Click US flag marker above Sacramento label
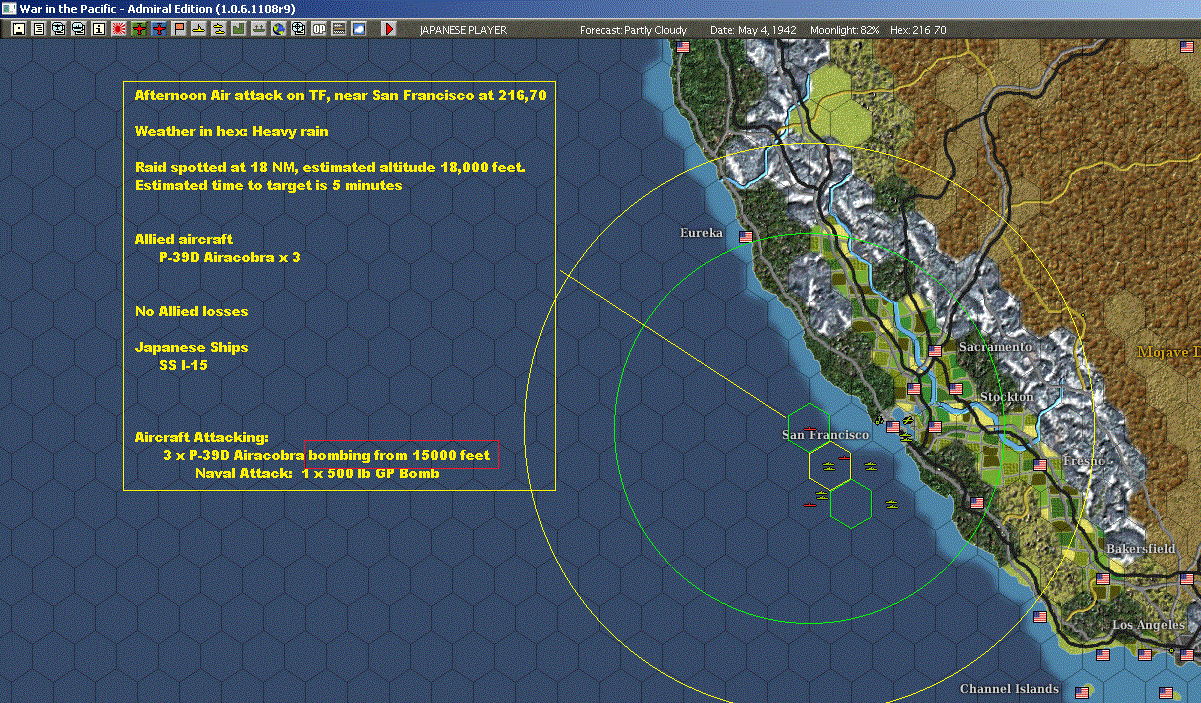Viewport: 1201px width, 703px height. click(x=935, y=351)
